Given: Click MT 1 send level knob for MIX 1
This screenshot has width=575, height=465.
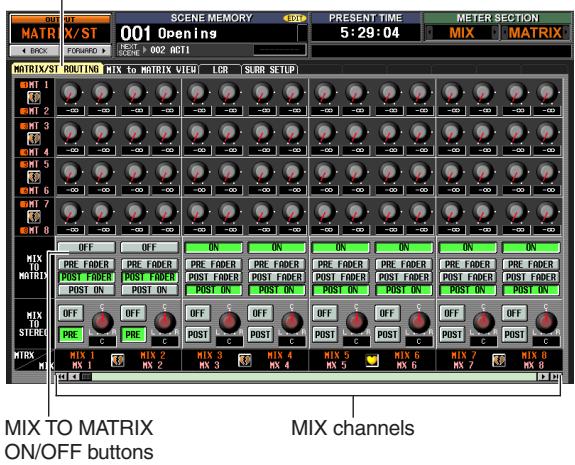Looking at the screenshot, I should pos(70,92).
